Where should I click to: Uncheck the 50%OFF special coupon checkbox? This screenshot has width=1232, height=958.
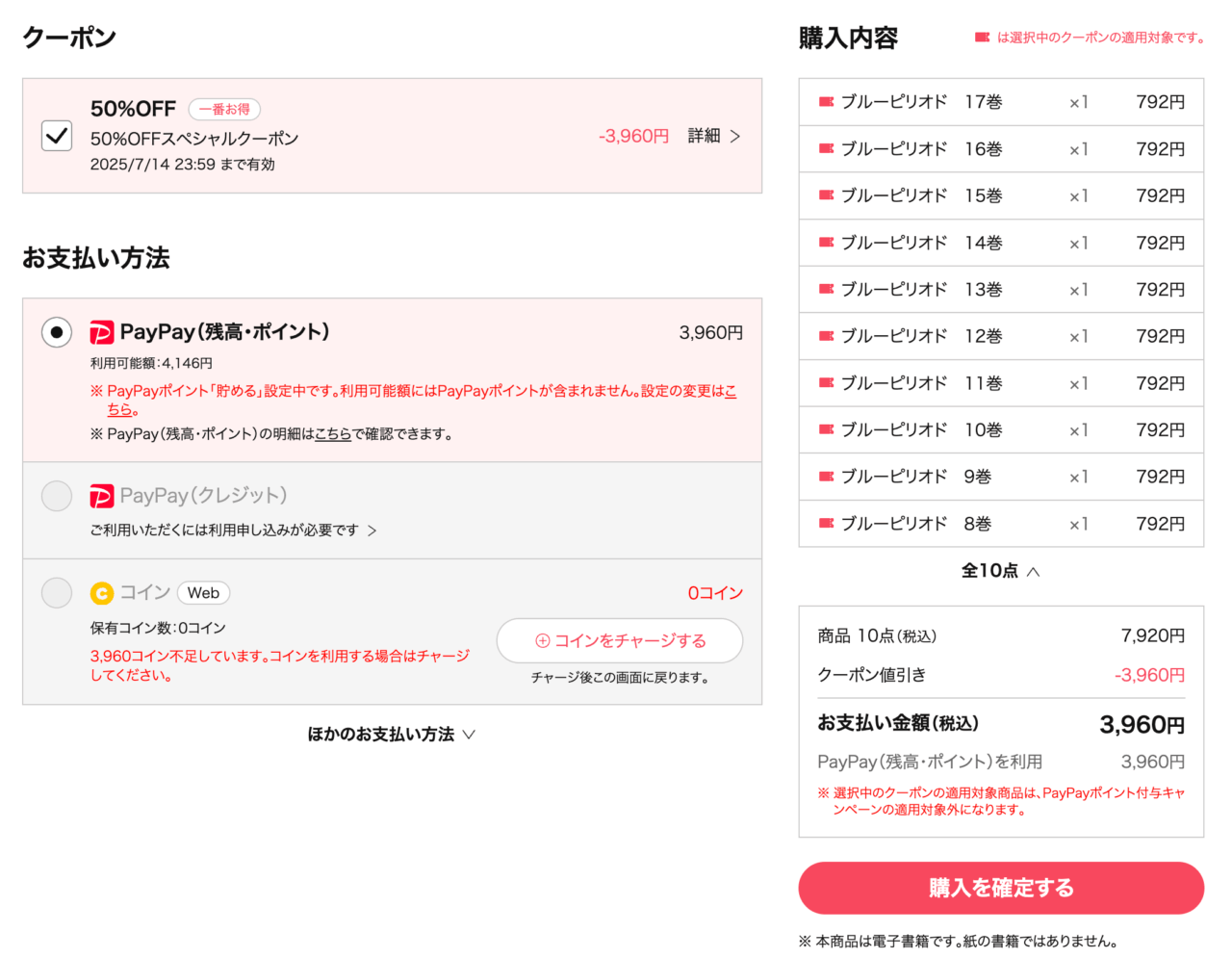click(57, 136)
